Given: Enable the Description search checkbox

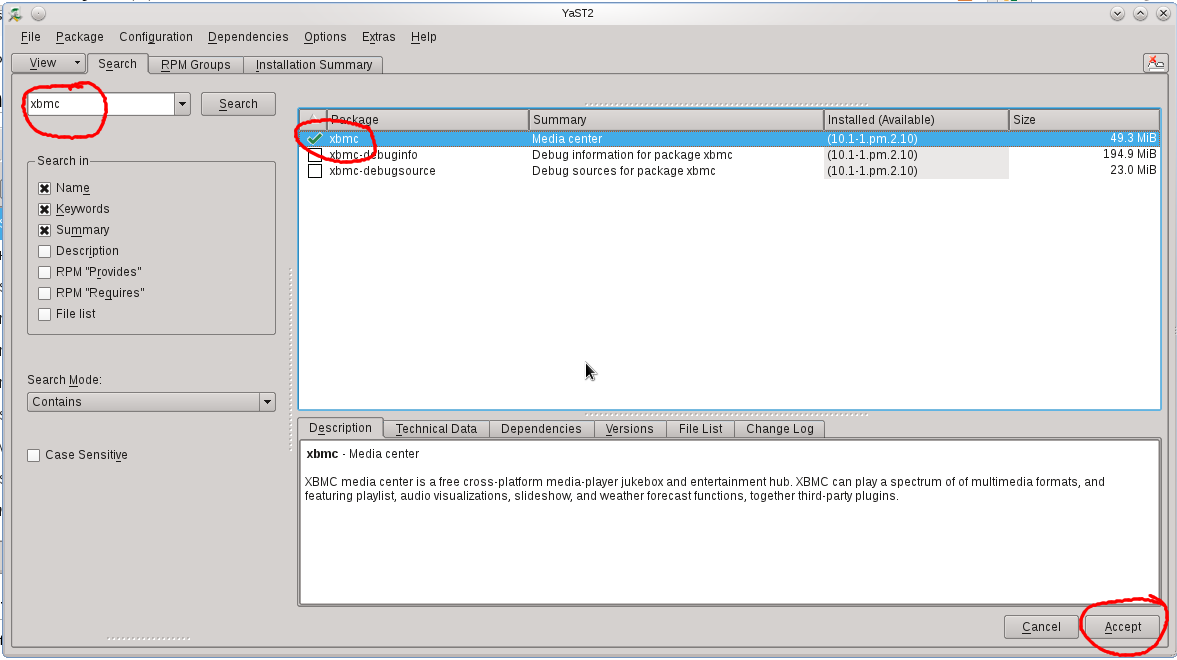Looking at the screenshot, I should [44, 252].
